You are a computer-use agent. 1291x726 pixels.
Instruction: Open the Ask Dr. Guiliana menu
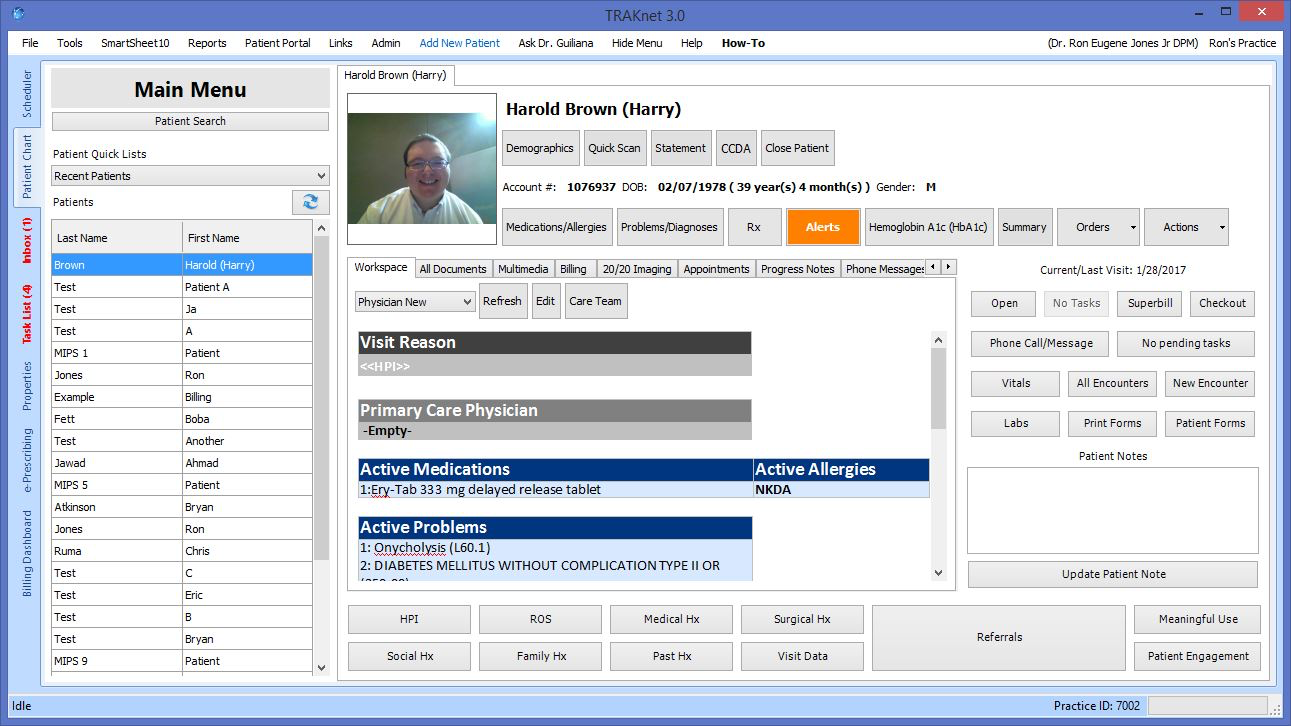pos(556,43)
